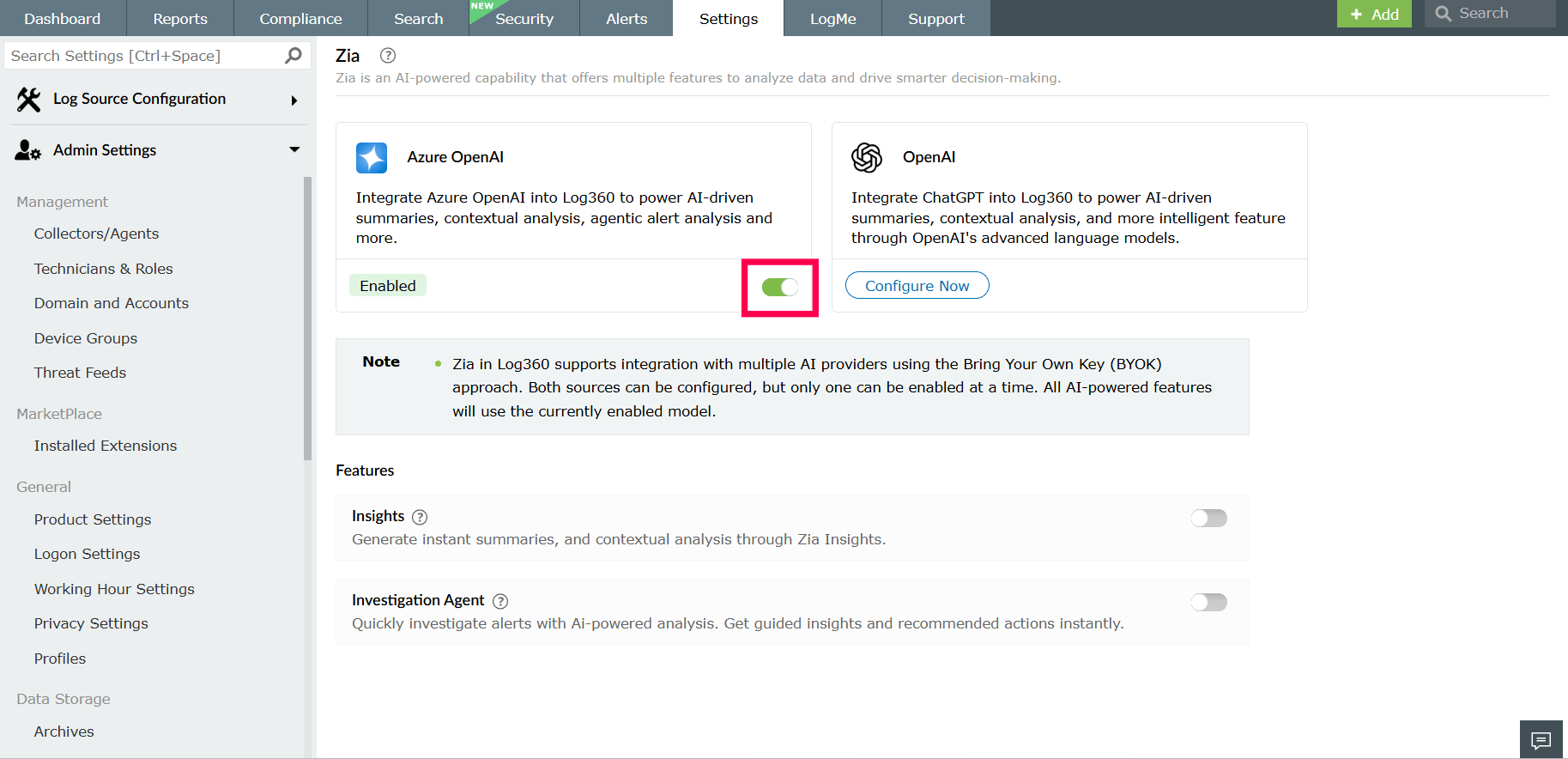Click the top-right global Search field

[x=1490, y=14]
